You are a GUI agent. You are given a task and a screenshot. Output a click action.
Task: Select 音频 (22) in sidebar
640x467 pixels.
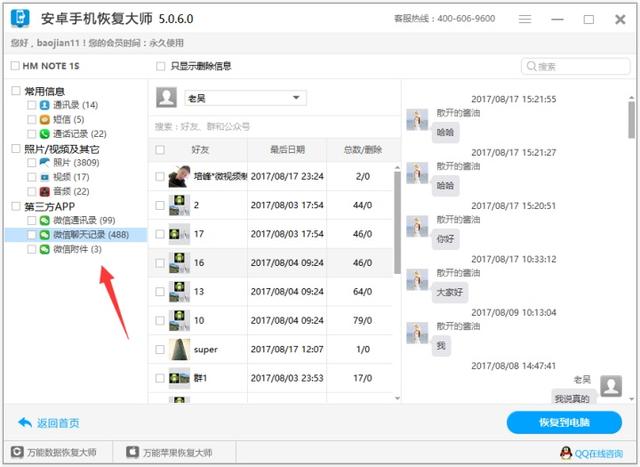click(71, 191)
